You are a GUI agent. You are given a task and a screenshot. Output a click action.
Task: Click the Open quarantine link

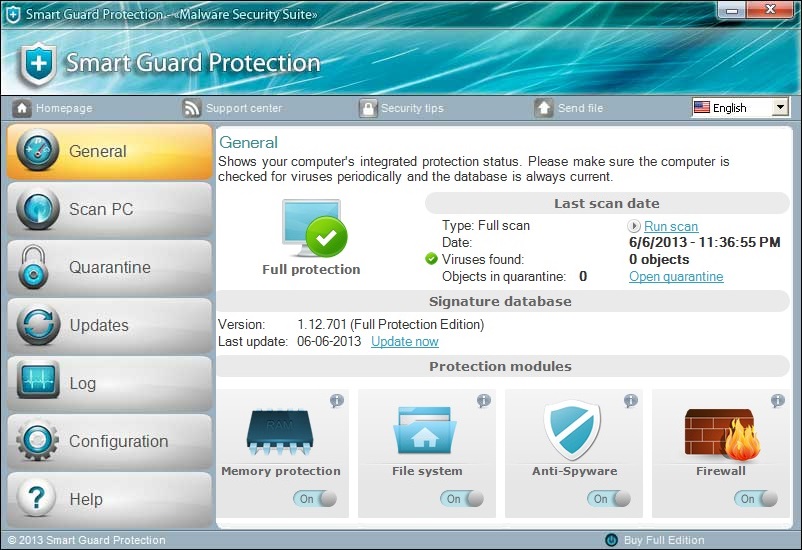coord(676,276)
